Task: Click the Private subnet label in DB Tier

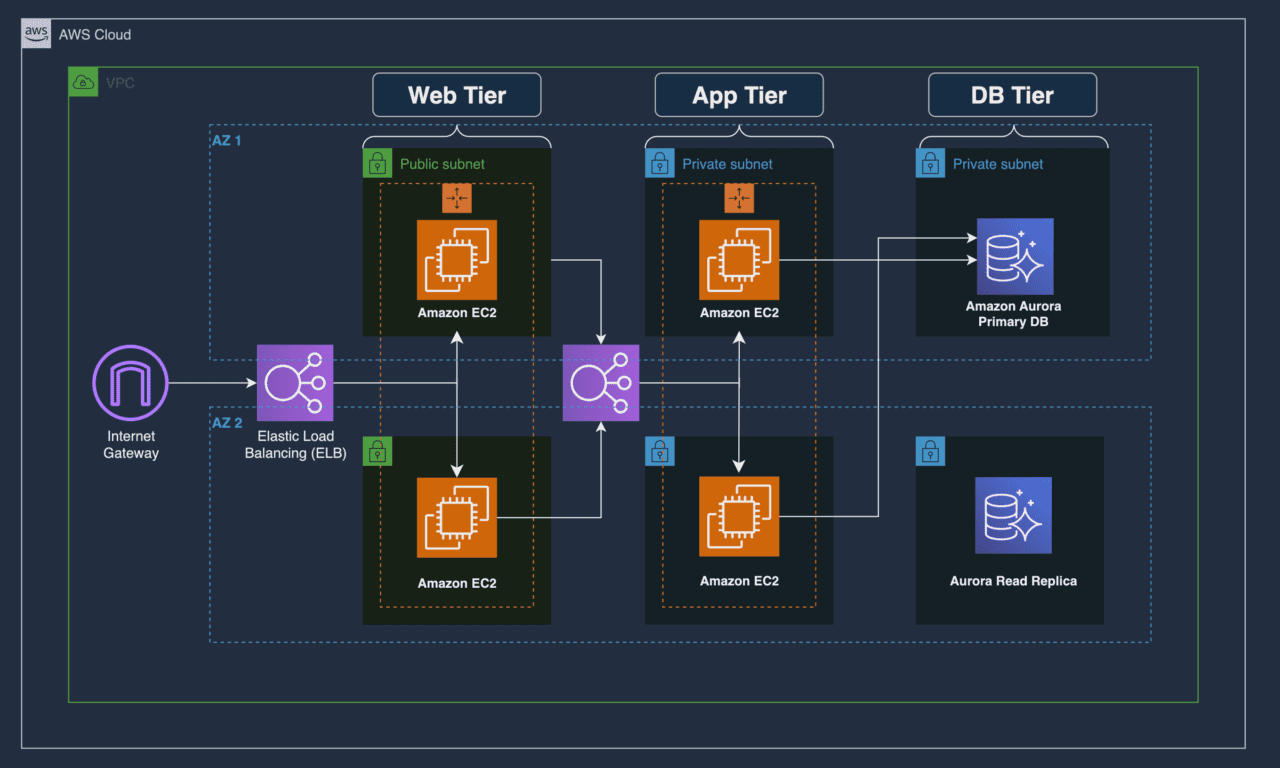Action: (998, 164)
